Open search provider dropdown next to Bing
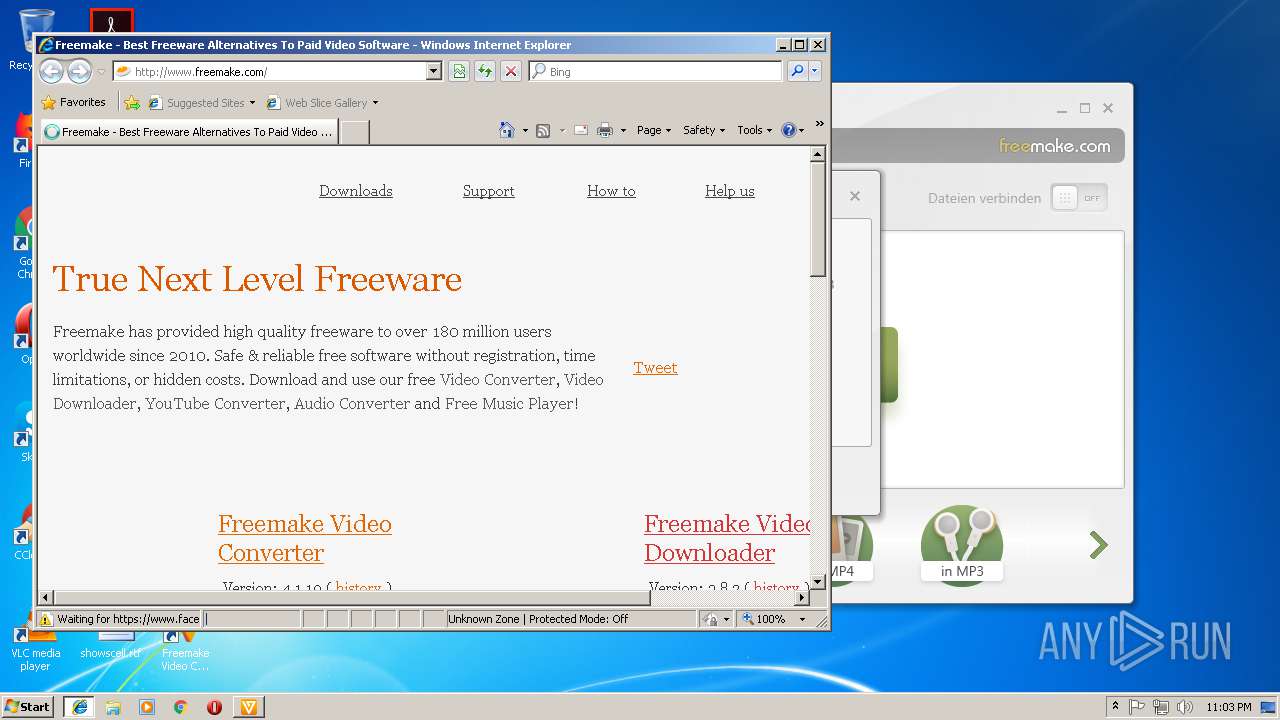This screenshot has height=720, width=1280. point(815,71)
